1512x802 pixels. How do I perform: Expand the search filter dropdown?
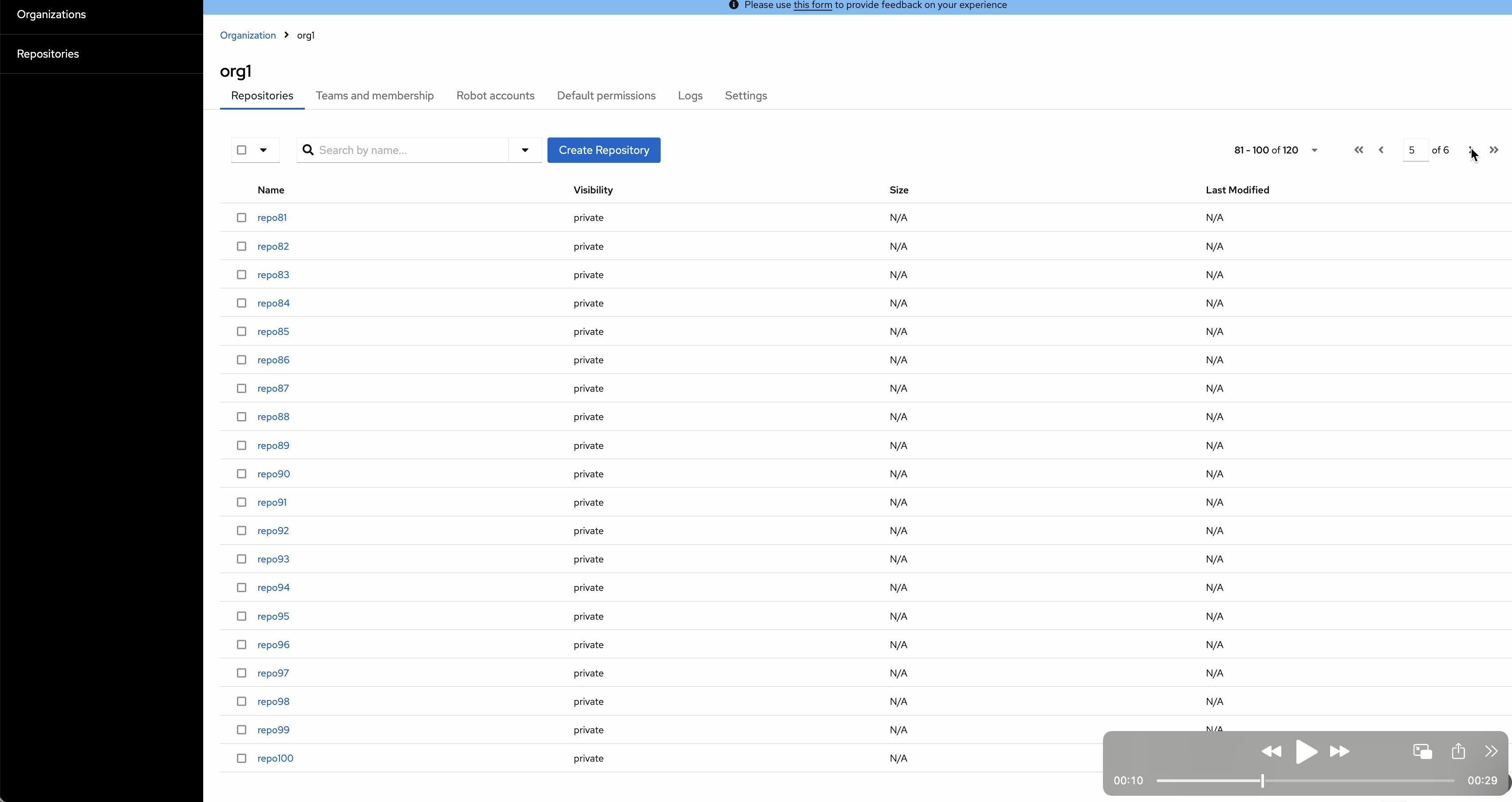click(x=525, y=150)
